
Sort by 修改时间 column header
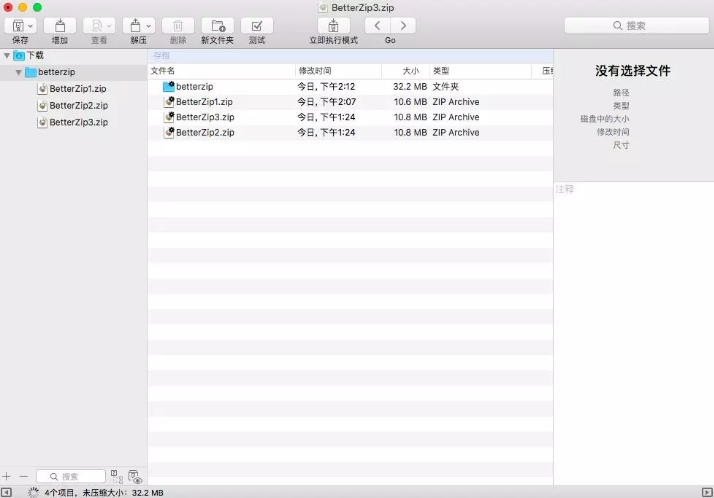tap(338, 71)
